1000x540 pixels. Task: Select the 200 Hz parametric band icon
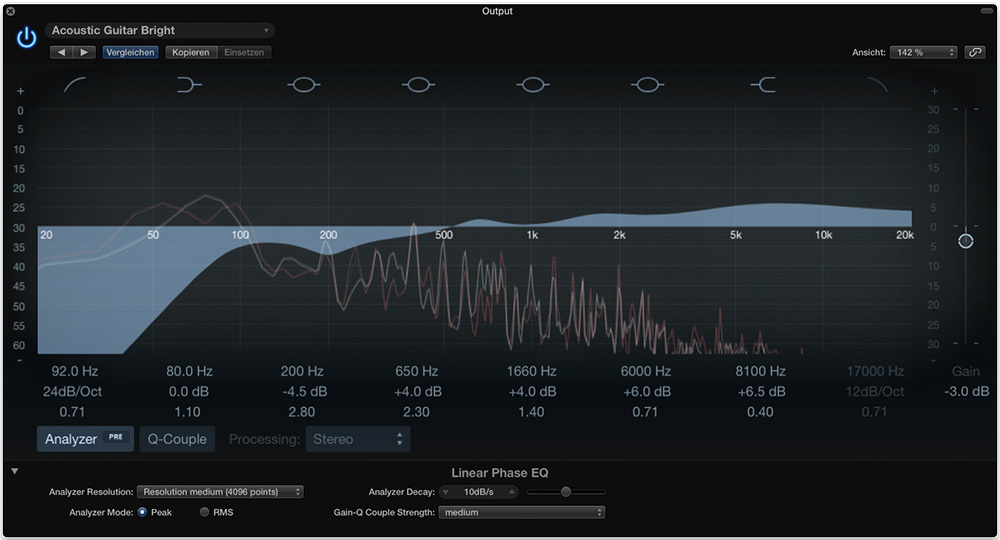pos(303,86)
